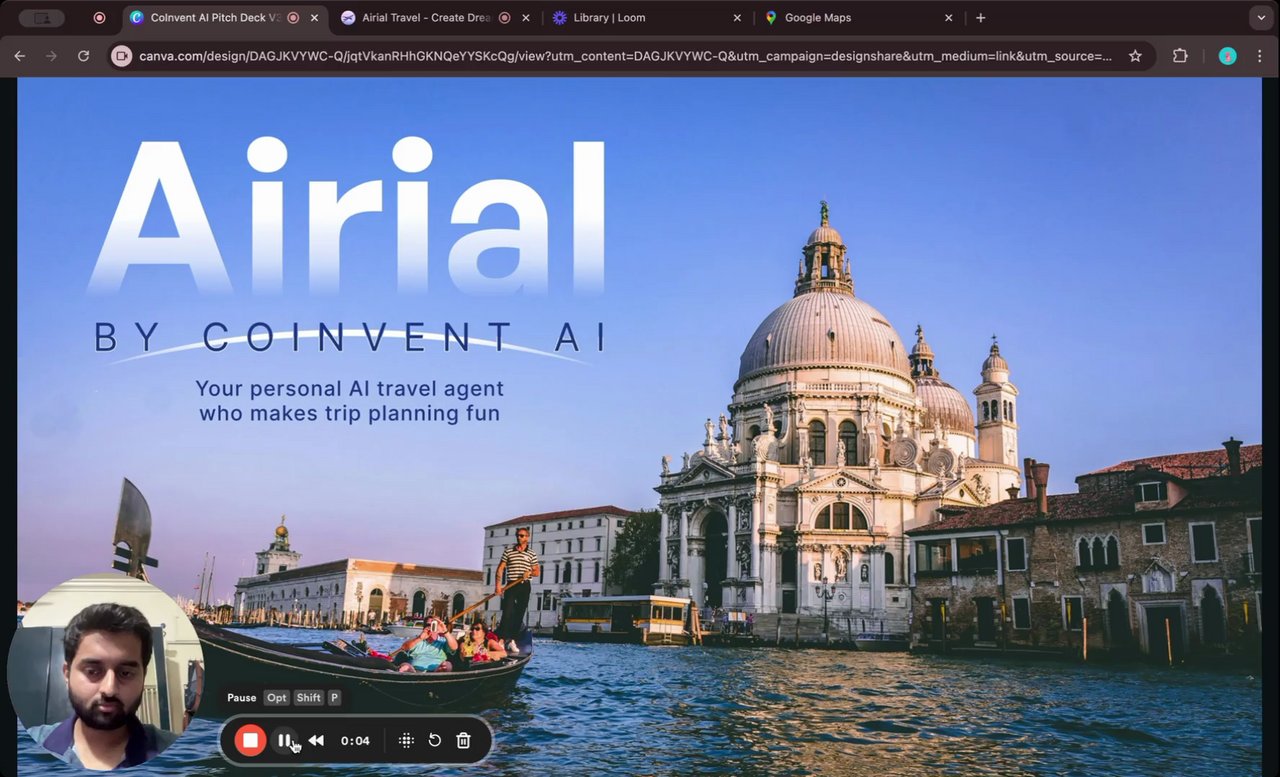The height and width of the screenshot is (777, 1280).
Task: Close the Airial Travel tab
Action: pos(526,18)
